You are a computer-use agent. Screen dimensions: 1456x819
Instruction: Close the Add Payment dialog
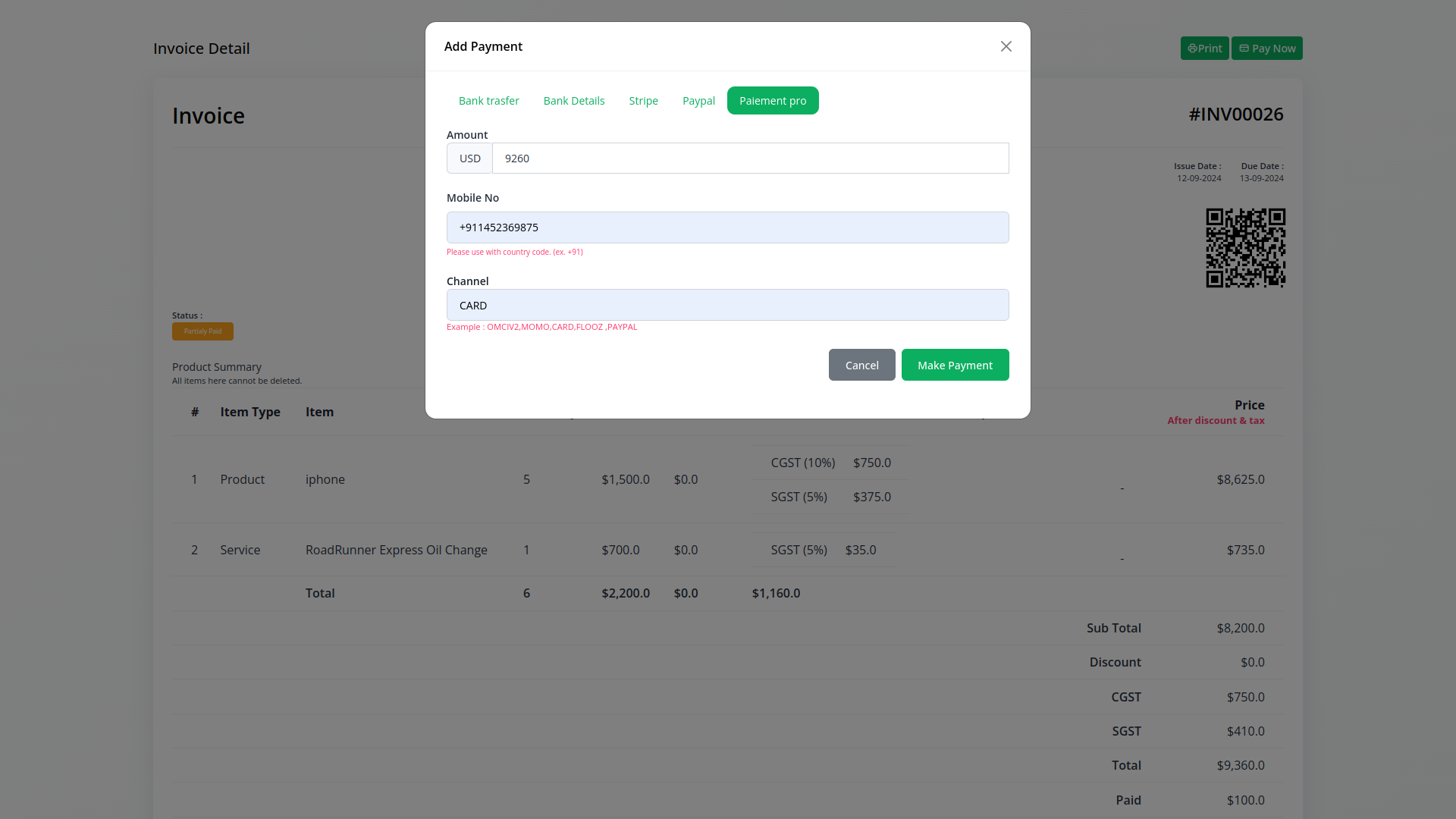pyautogui.click(x=1006, y=46)
